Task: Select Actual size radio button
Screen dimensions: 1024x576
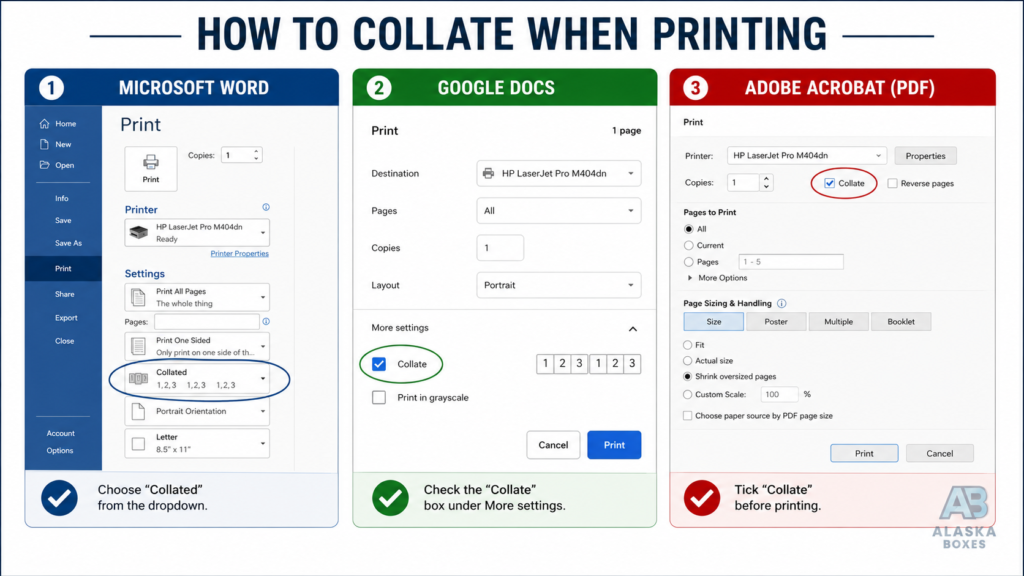Action: point(687,360)
